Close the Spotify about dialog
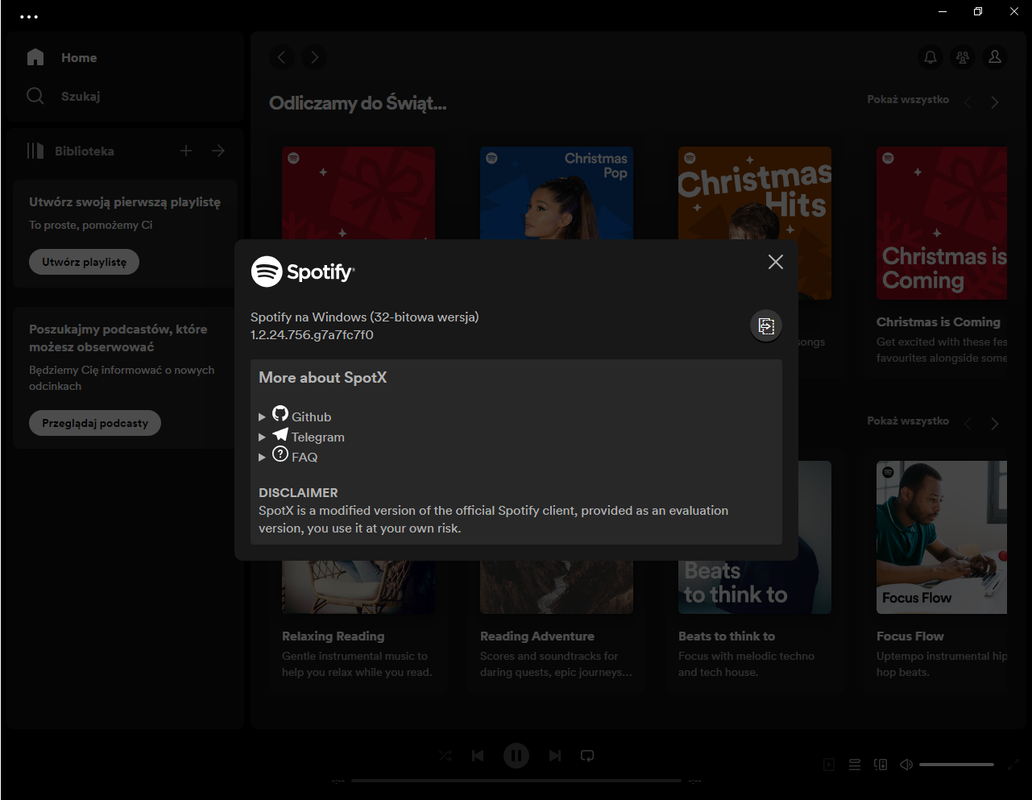Screen dimensions: 1032x800 coord(775,262)
